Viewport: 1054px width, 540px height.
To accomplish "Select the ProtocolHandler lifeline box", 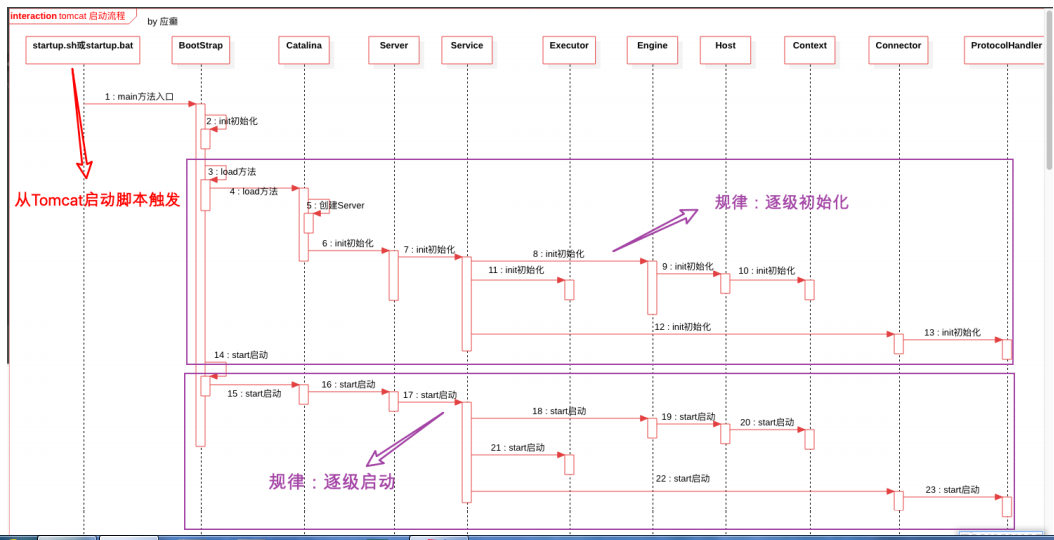I will 1006,50.
